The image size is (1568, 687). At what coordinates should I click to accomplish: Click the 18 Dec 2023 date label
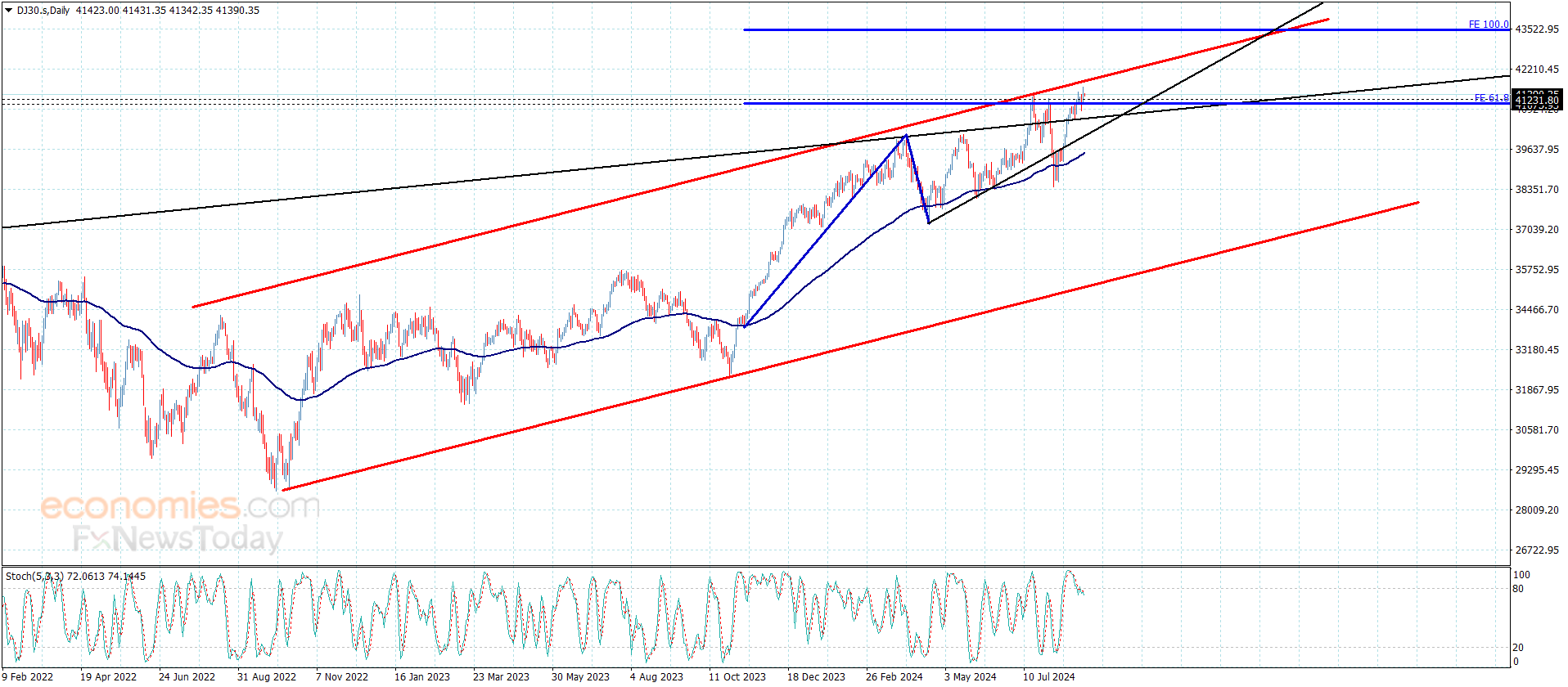816,677
